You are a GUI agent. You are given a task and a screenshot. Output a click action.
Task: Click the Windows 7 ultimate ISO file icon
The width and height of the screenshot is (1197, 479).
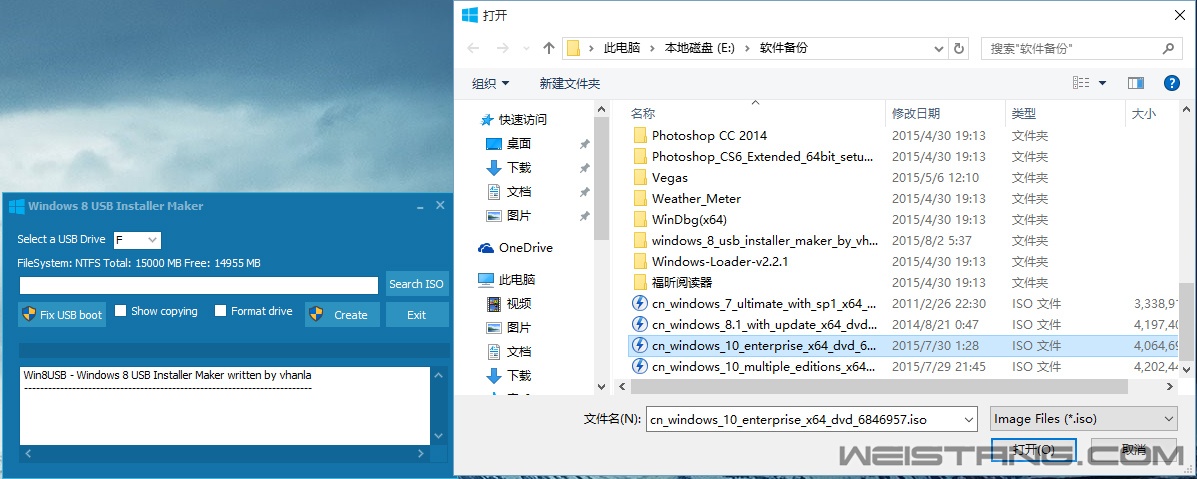point(640,303)
